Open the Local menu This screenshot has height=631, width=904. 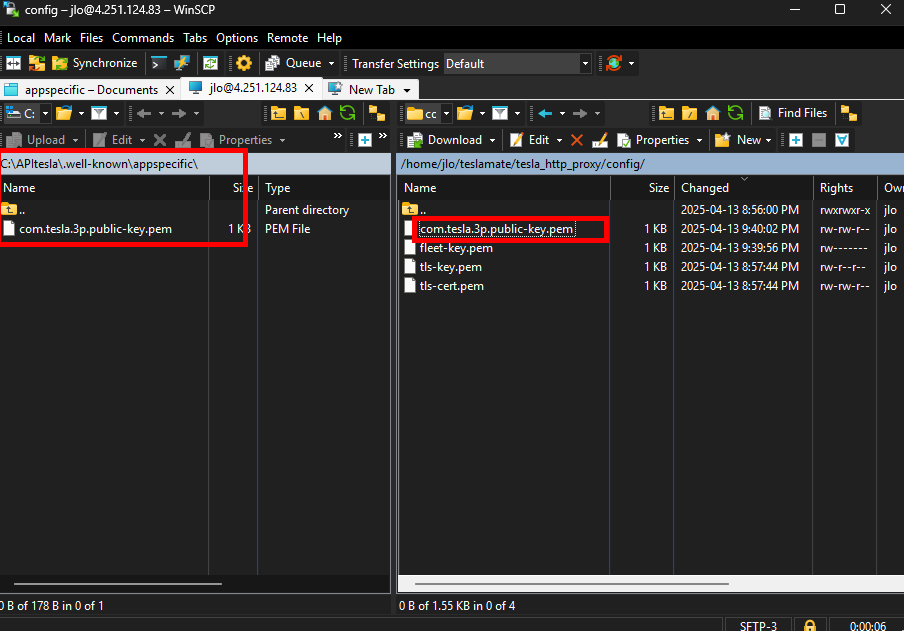[x=21, y=38]
